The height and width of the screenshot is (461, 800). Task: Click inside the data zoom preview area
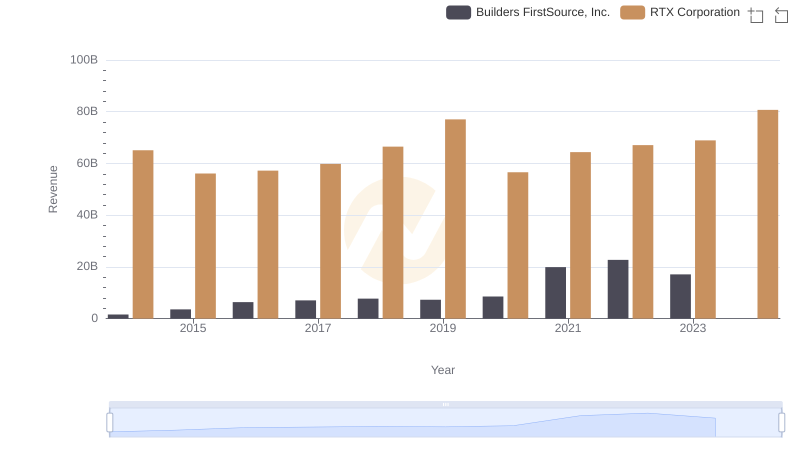point(445,423)
